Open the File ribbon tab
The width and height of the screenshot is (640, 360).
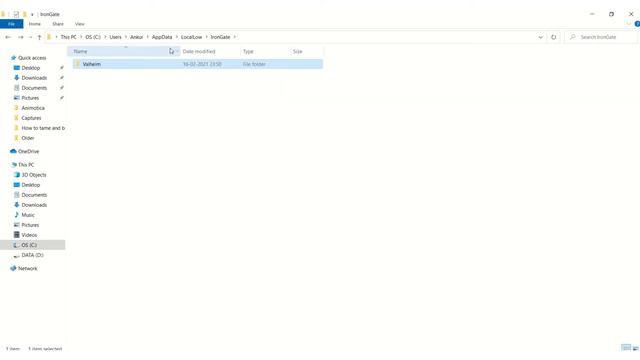[x=11, y=24]
